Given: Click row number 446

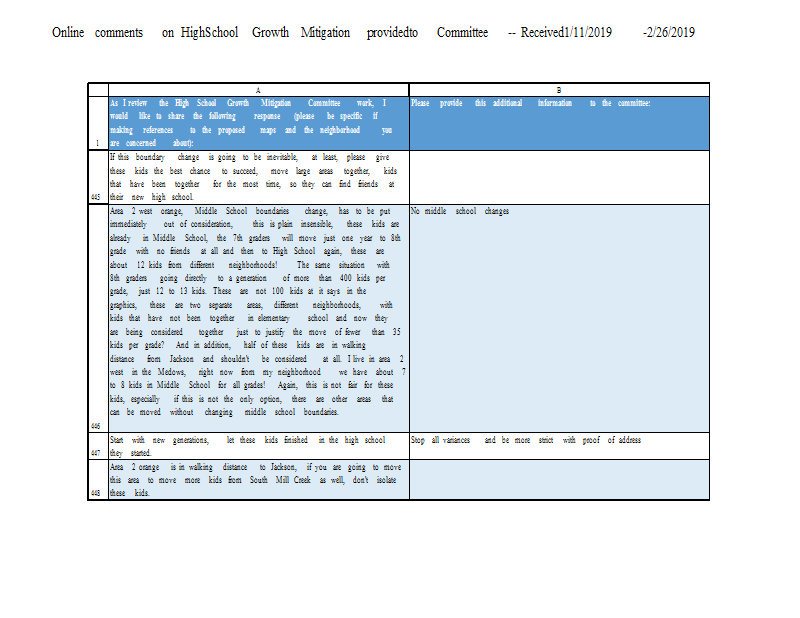Looking at the screenshot, I should (98, 318).
